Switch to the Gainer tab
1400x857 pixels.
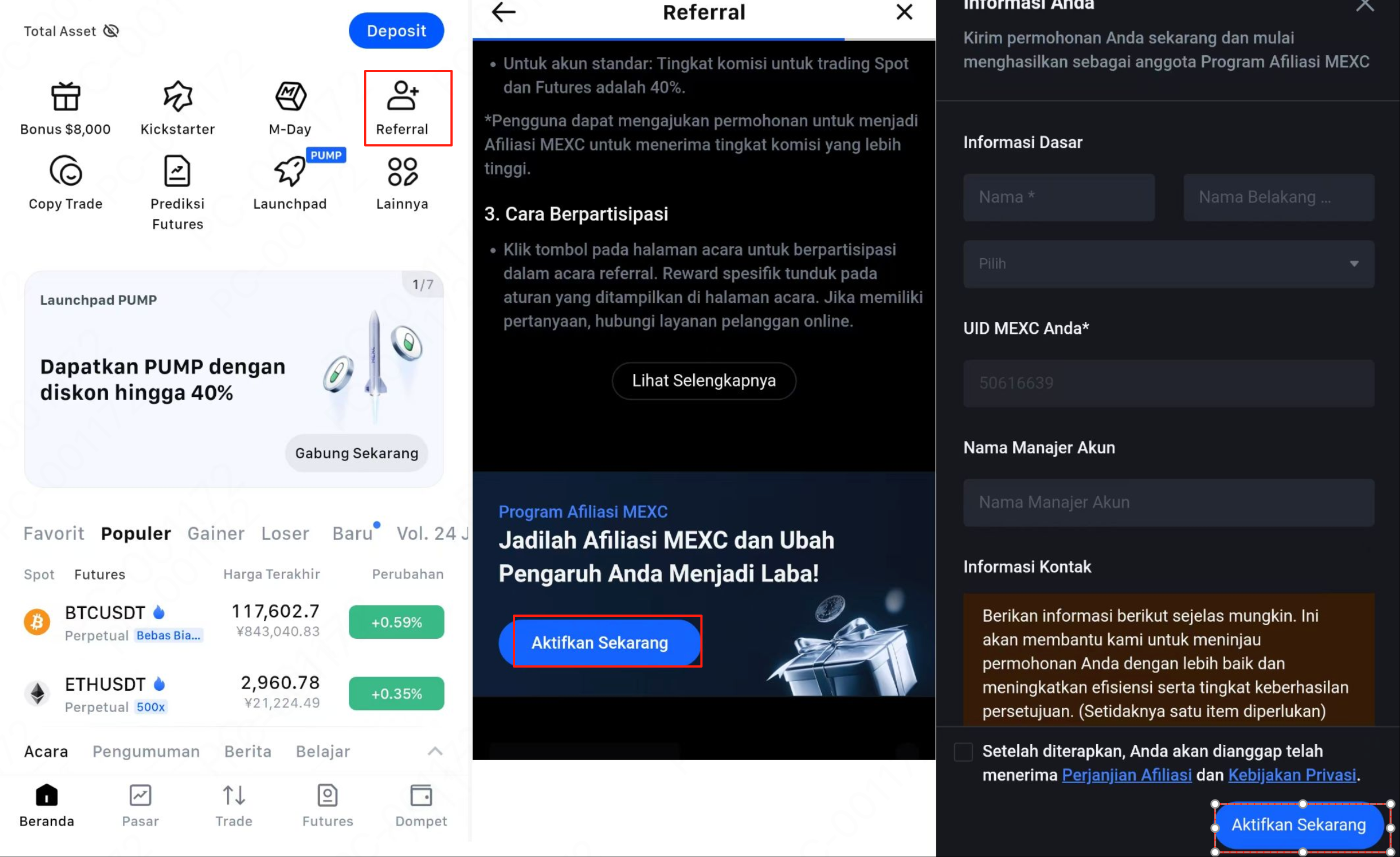click(216, 533)
